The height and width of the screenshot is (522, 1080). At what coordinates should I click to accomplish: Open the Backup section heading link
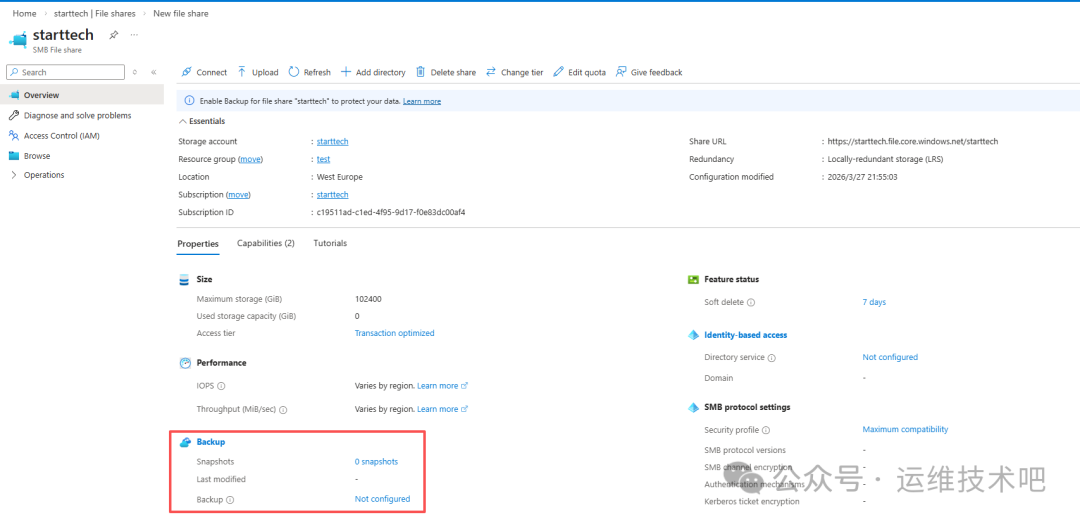tap(211, 442)
